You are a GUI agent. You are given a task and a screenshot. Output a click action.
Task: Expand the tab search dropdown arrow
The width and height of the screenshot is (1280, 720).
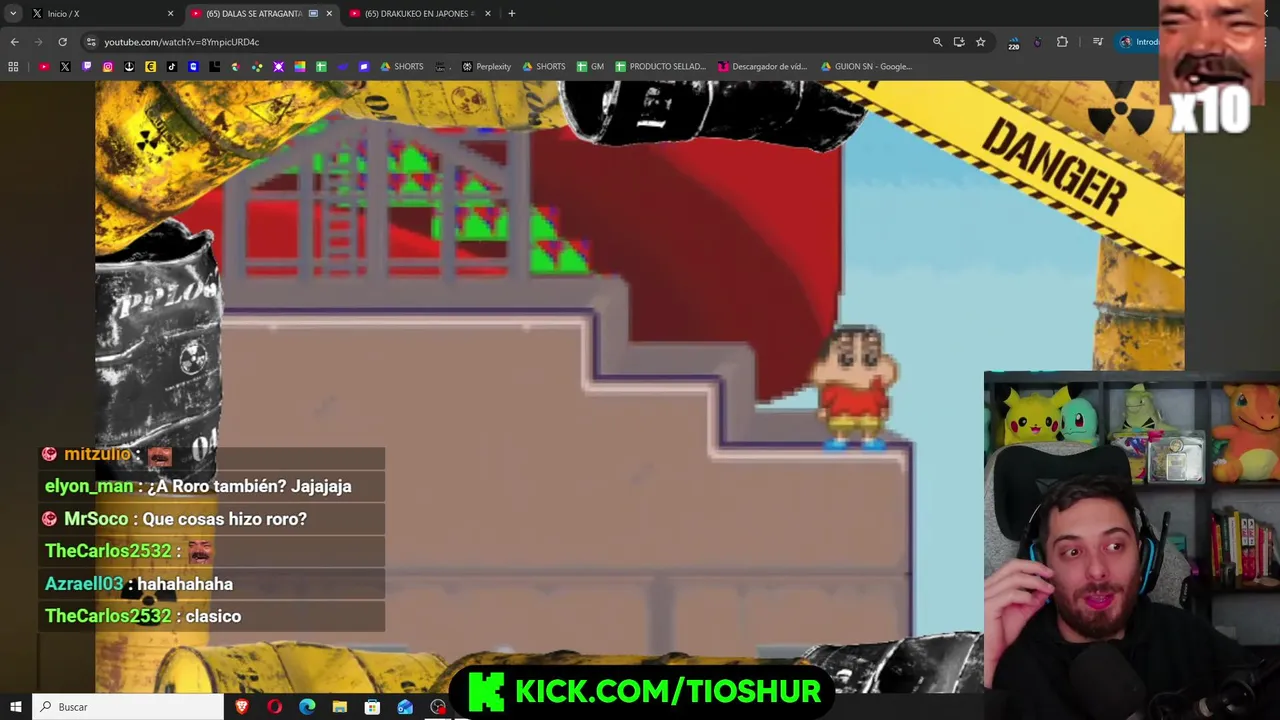(x=13, y=14)
